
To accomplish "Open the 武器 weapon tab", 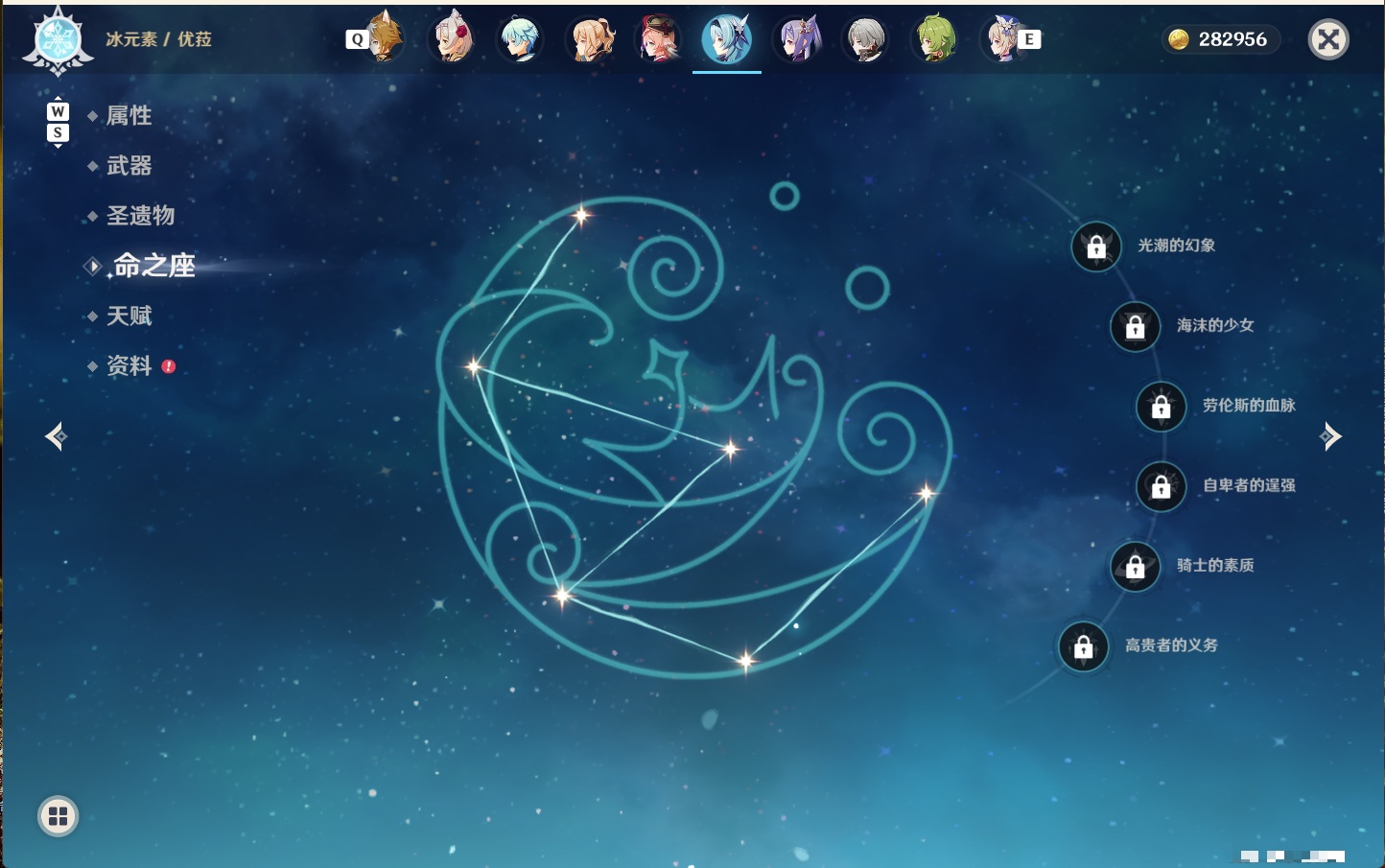I will click(129, 166).
